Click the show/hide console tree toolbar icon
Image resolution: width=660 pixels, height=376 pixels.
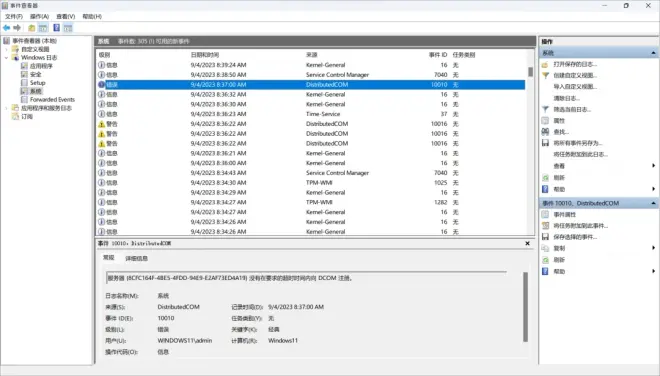43,28
